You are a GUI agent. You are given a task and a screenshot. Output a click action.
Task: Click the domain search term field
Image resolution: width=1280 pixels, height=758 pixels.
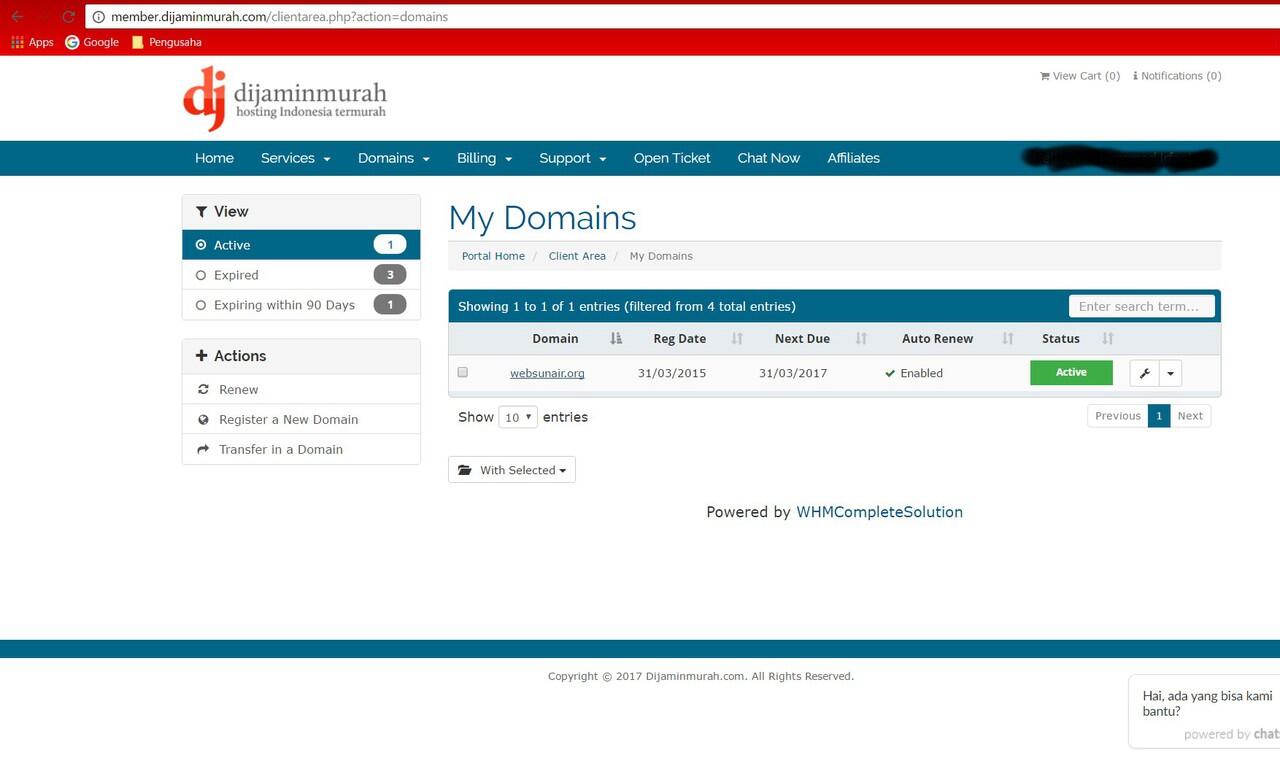coord(1141,306)
